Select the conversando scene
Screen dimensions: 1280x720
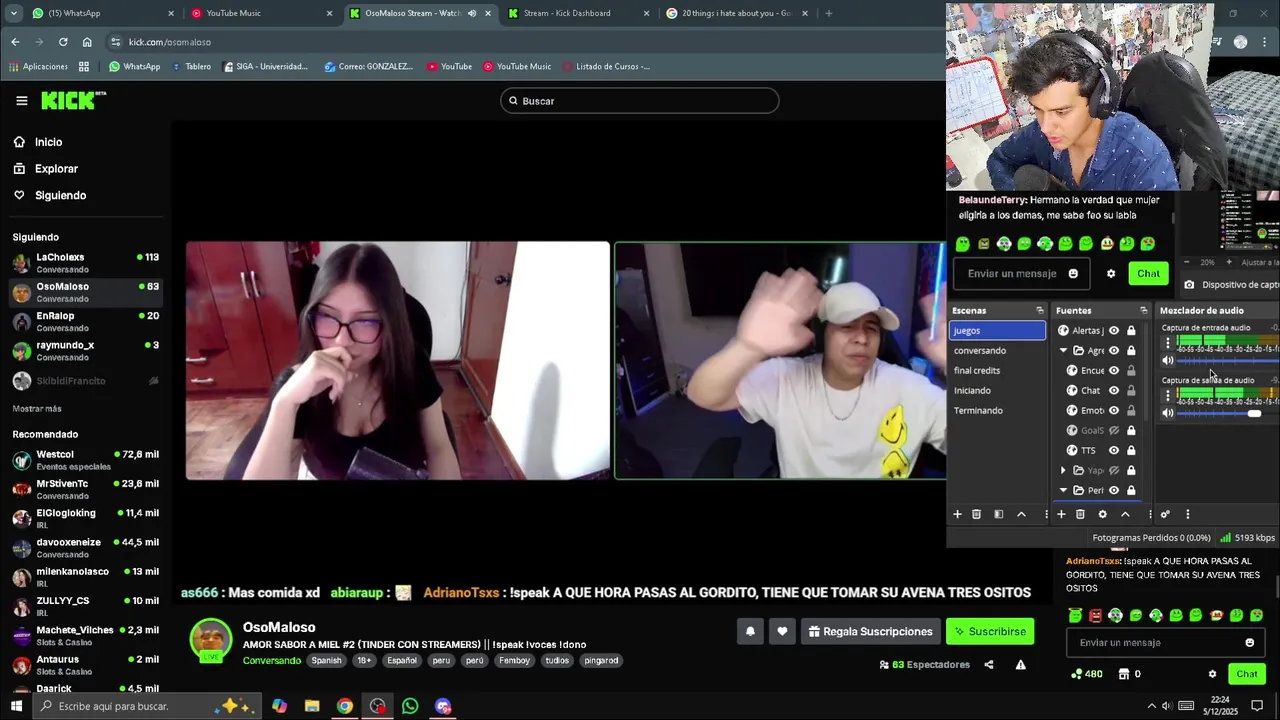[997, 350]
